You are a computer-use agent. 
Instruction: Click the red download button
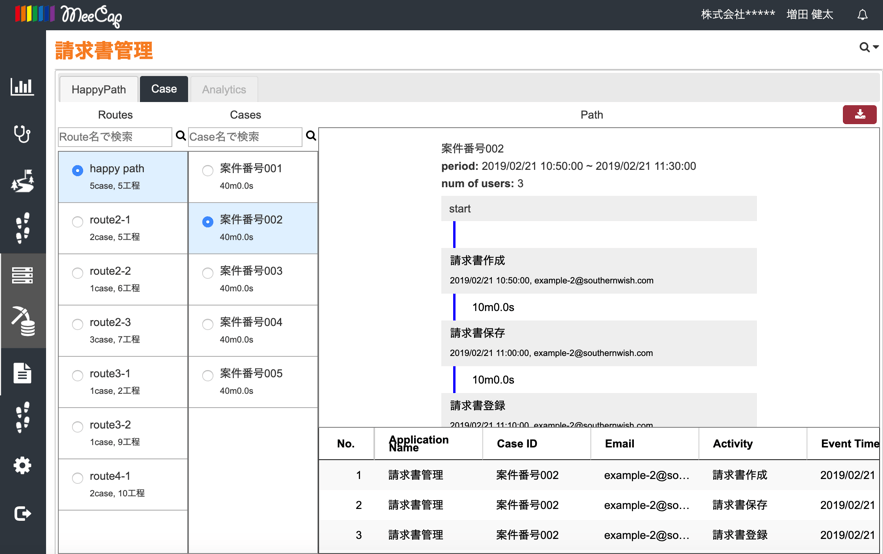click(859, 115)
